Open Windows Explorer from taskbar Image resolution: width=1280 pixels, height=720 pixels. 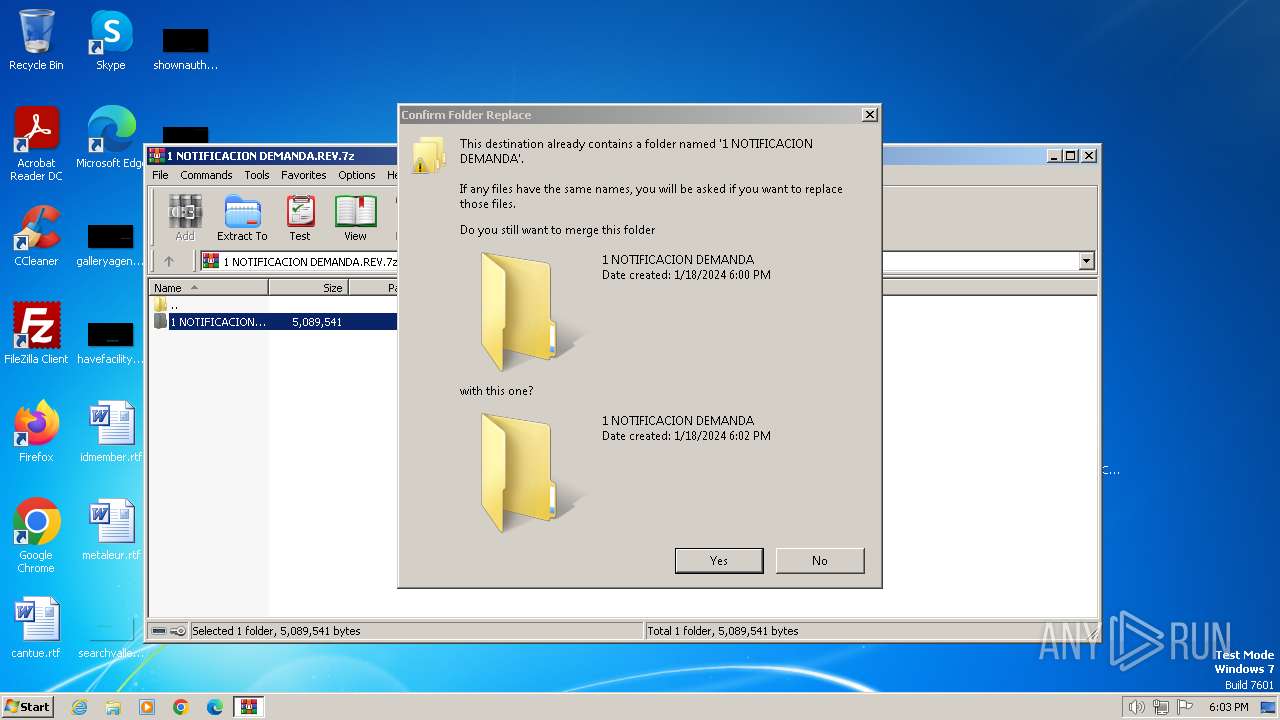point(113,707)
